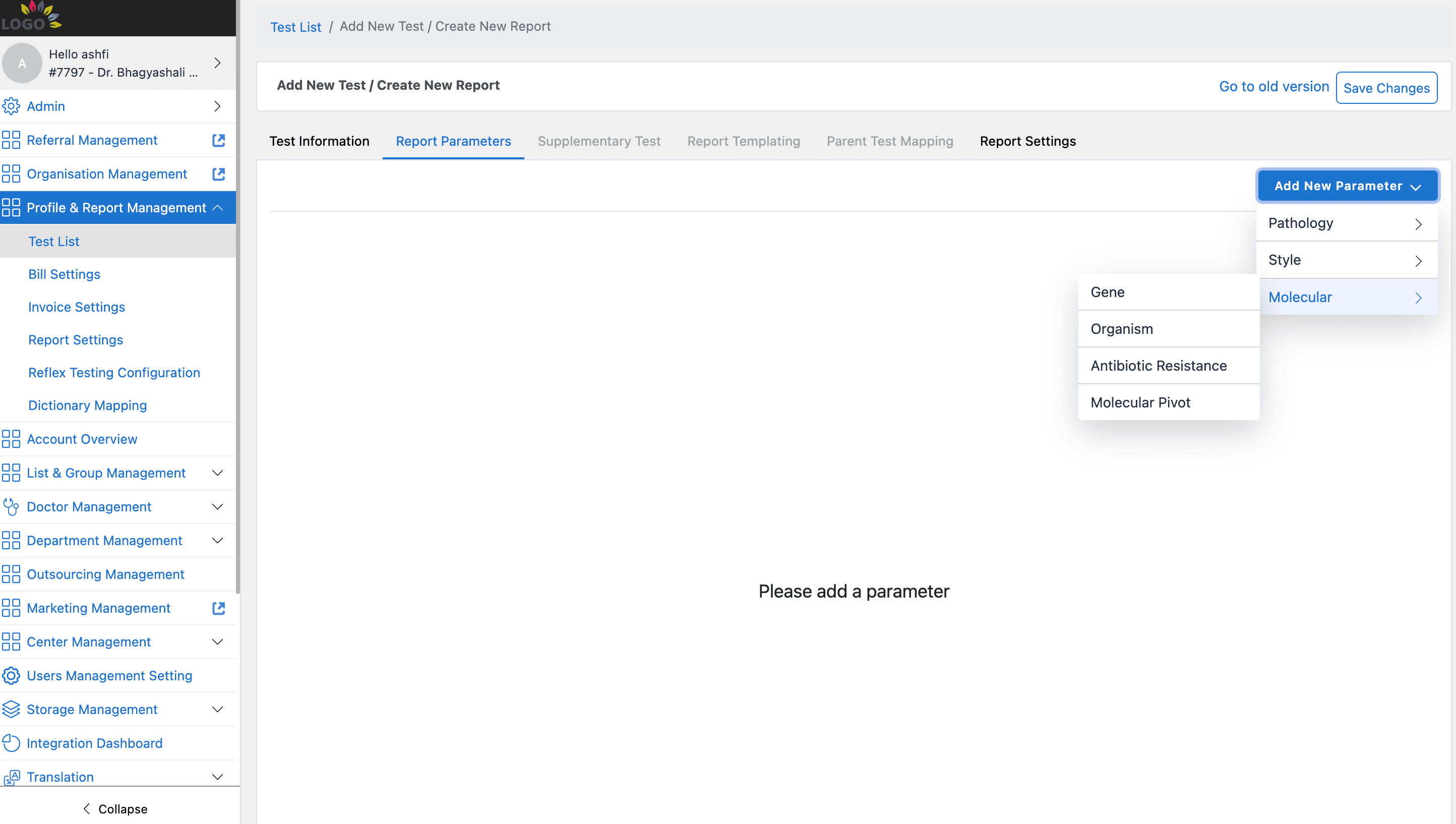
Task: Click the Integration Dashboard pie icon
Action: [11, 743]
